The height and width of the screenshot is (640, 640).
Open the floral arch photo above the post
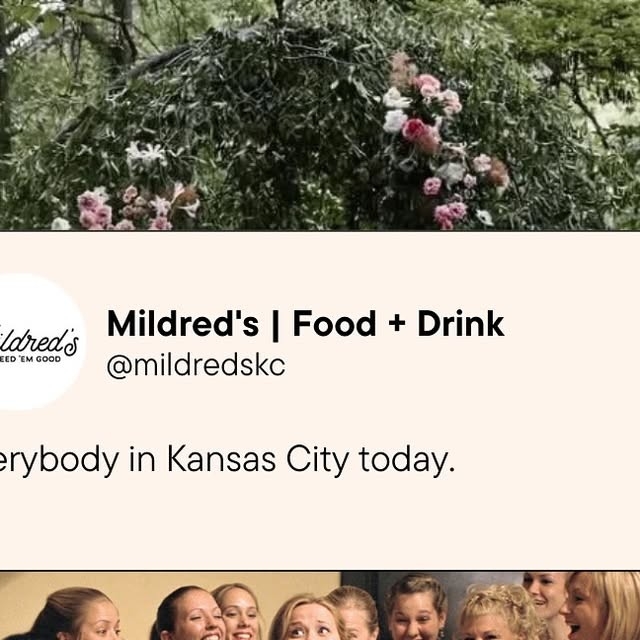click(x=320, y=115)
